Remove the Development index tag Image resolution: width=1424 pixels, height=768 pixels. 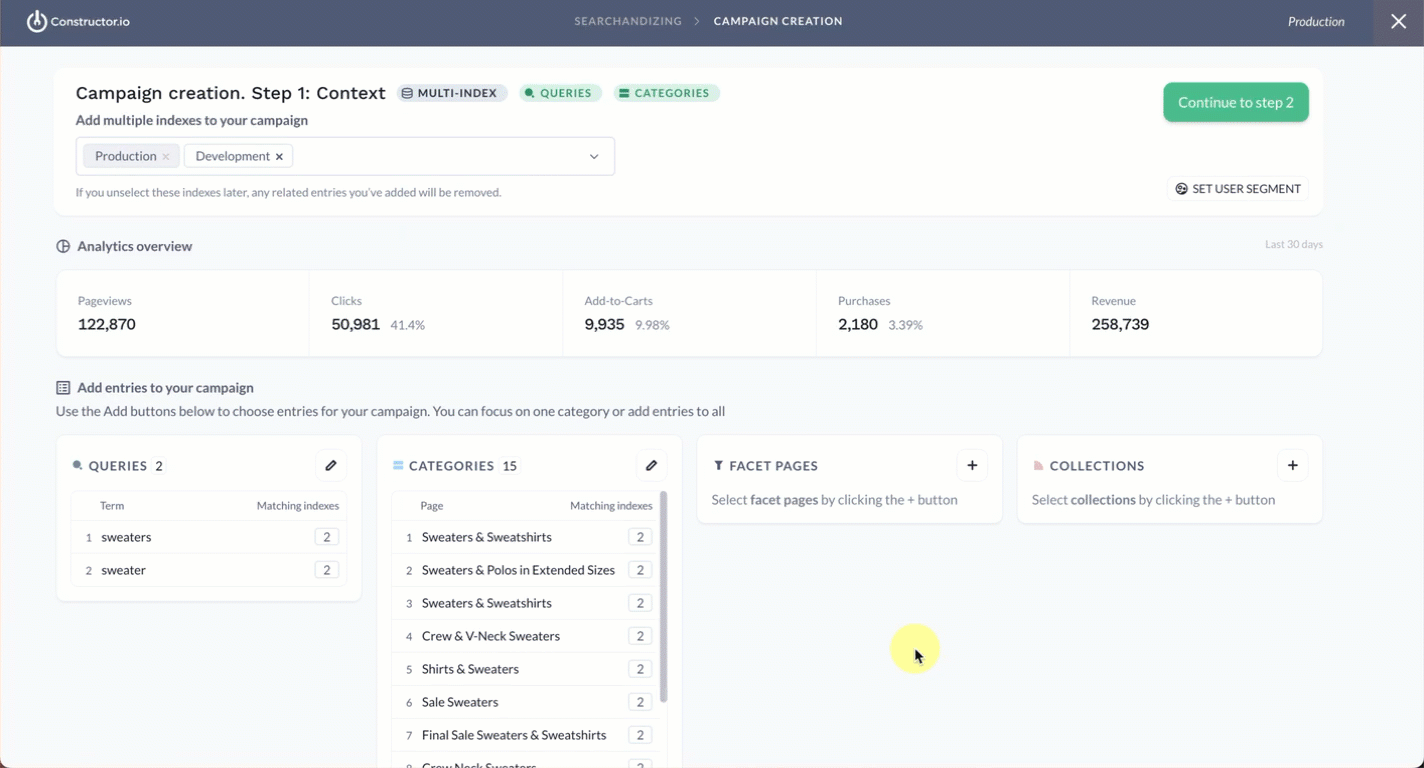pos(279,157)
